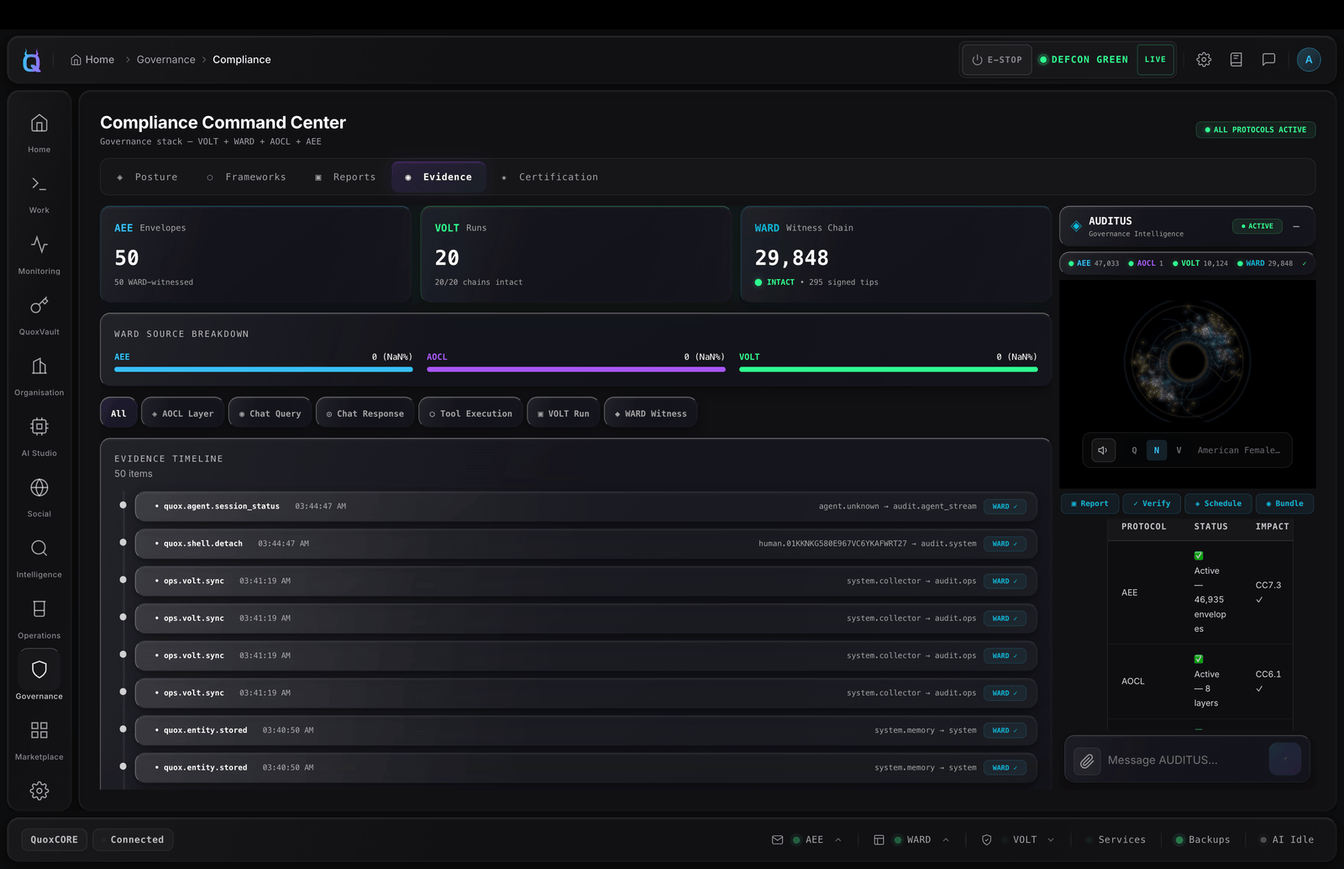The image size is (1344, 869).
Task: Click the Home breadcrumb link
Action: [x=92, y=60]
